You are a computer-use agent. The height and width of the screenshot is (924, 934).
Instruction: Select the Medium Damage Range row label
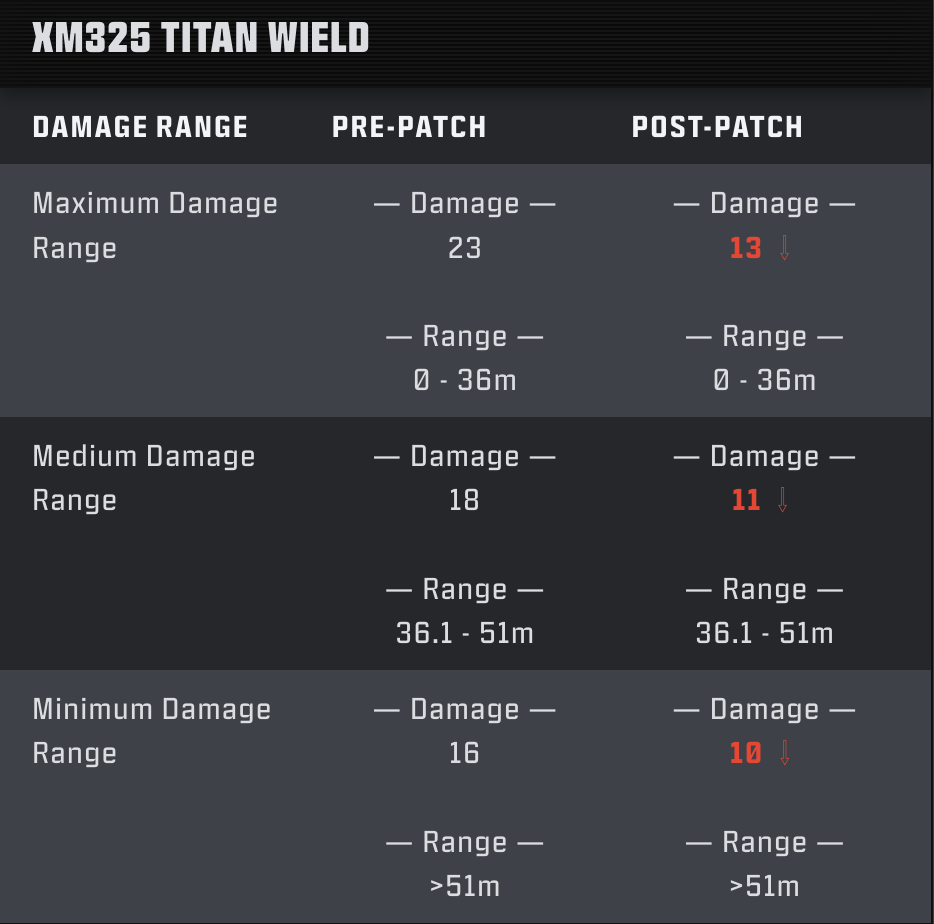click(x=144, y=478)
